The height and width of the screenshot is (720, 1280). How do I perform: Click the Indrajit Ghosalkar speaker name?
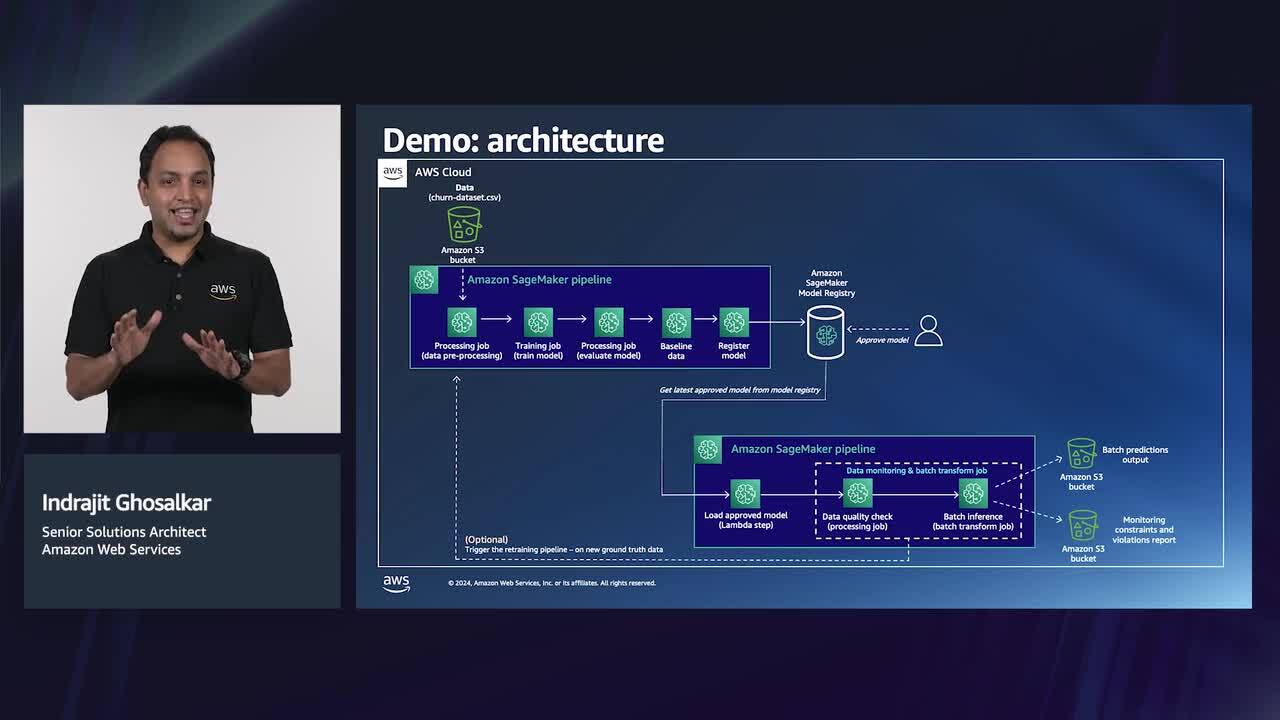(126, 503)
